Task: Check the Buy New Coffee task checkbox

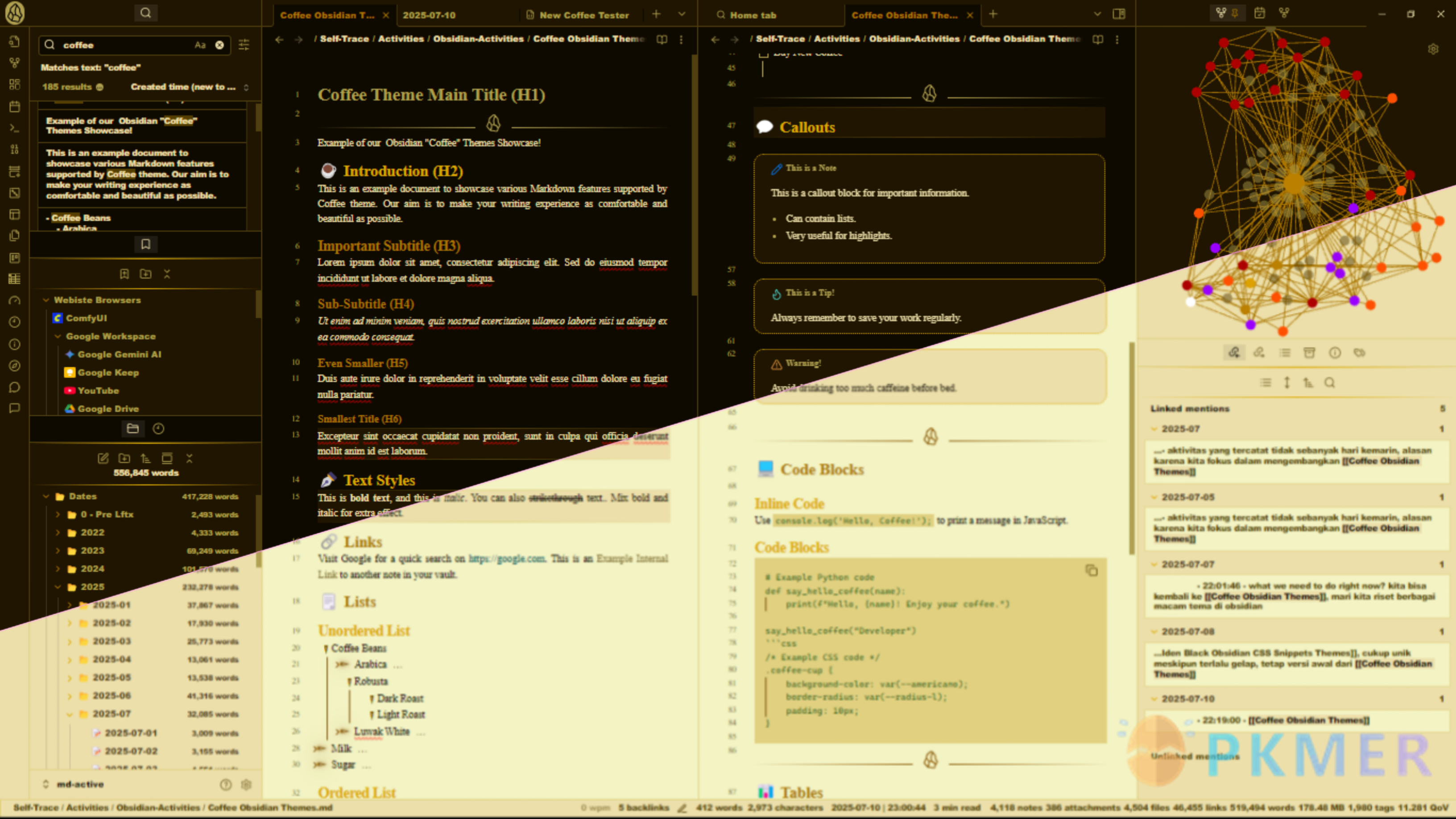Action: point(764,54)
